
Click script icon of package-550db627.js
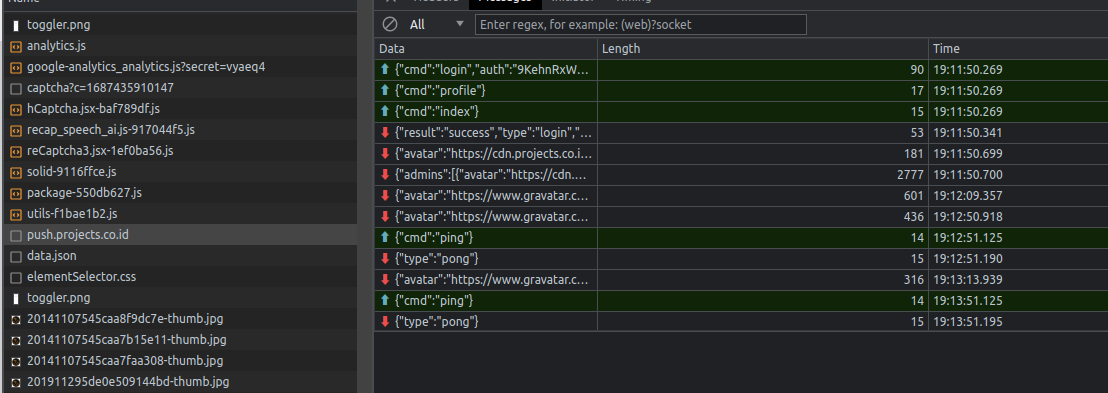tap(16, 193)
